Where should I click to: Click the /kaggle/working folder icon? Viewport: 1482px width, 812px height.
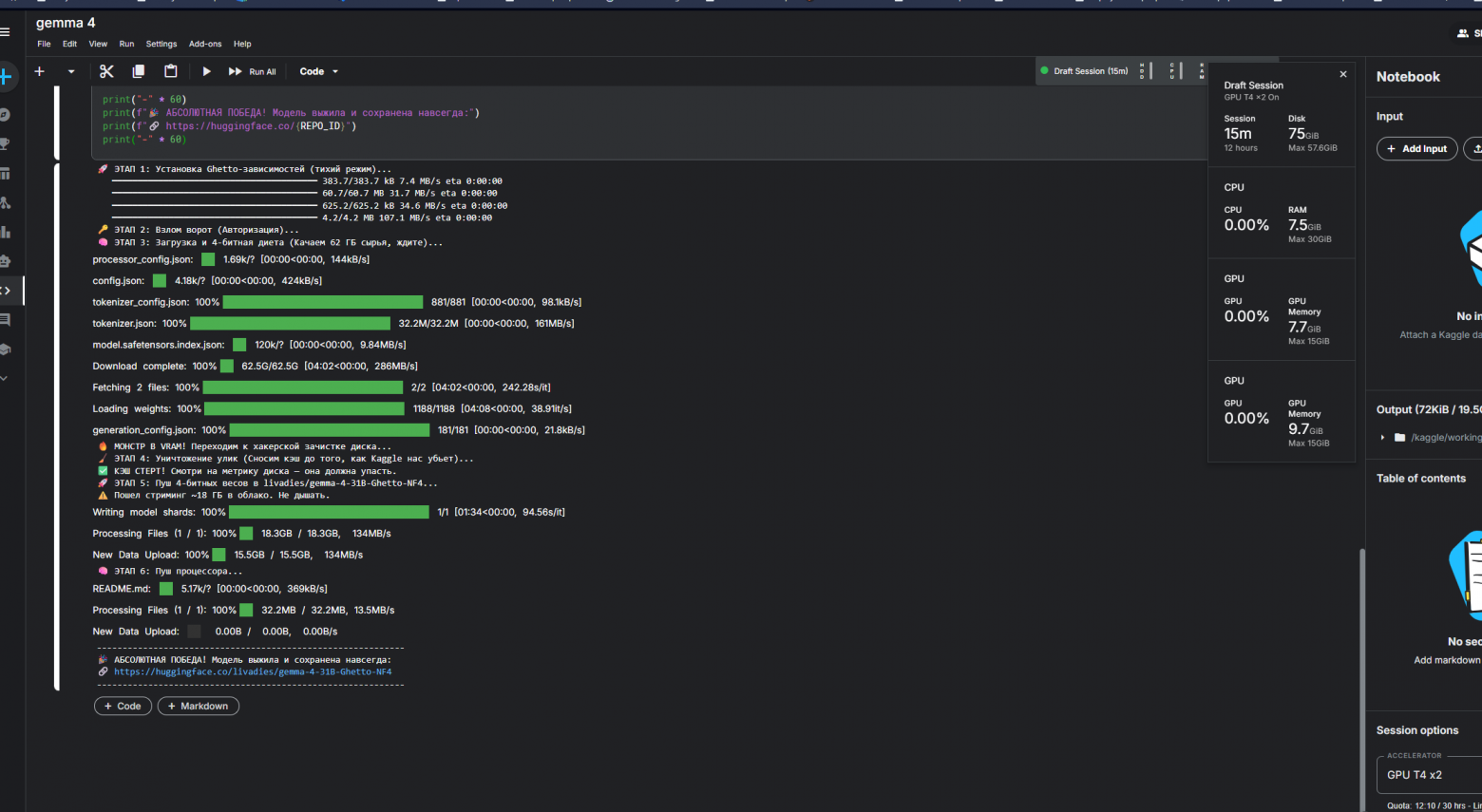click(x=1399, y=438)
